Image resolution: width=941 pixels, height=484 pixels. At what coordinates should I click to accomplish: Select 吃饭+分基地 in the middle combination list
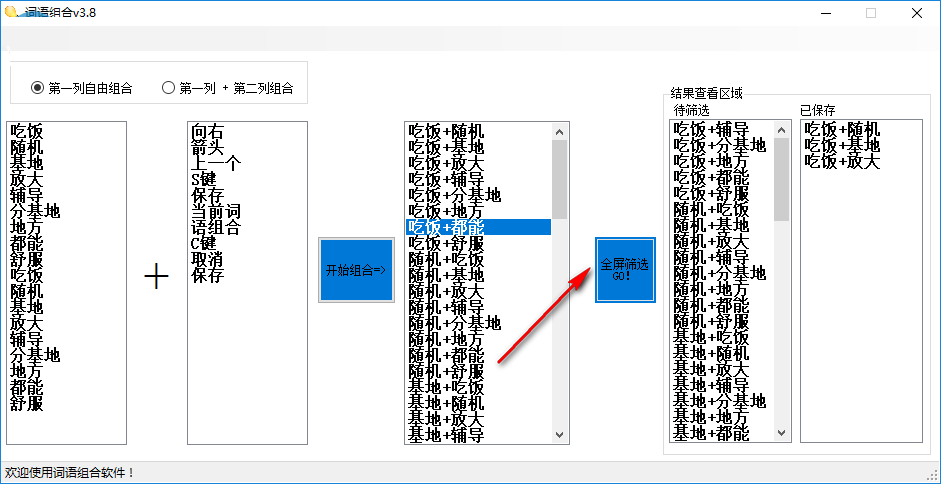pyautogui.click(x=454, y=195)
